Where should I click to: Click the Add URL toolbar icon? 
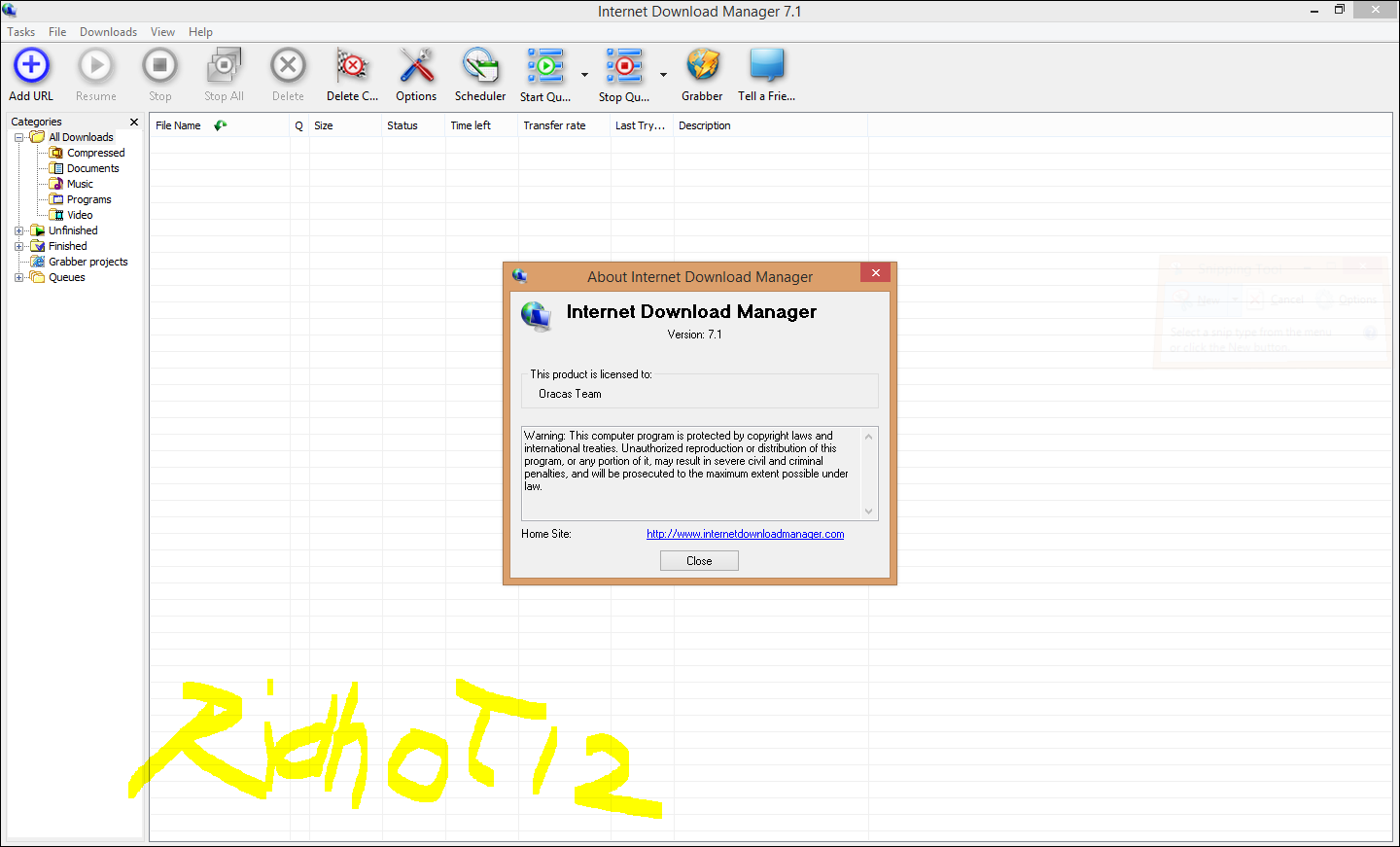click(31, 66)
